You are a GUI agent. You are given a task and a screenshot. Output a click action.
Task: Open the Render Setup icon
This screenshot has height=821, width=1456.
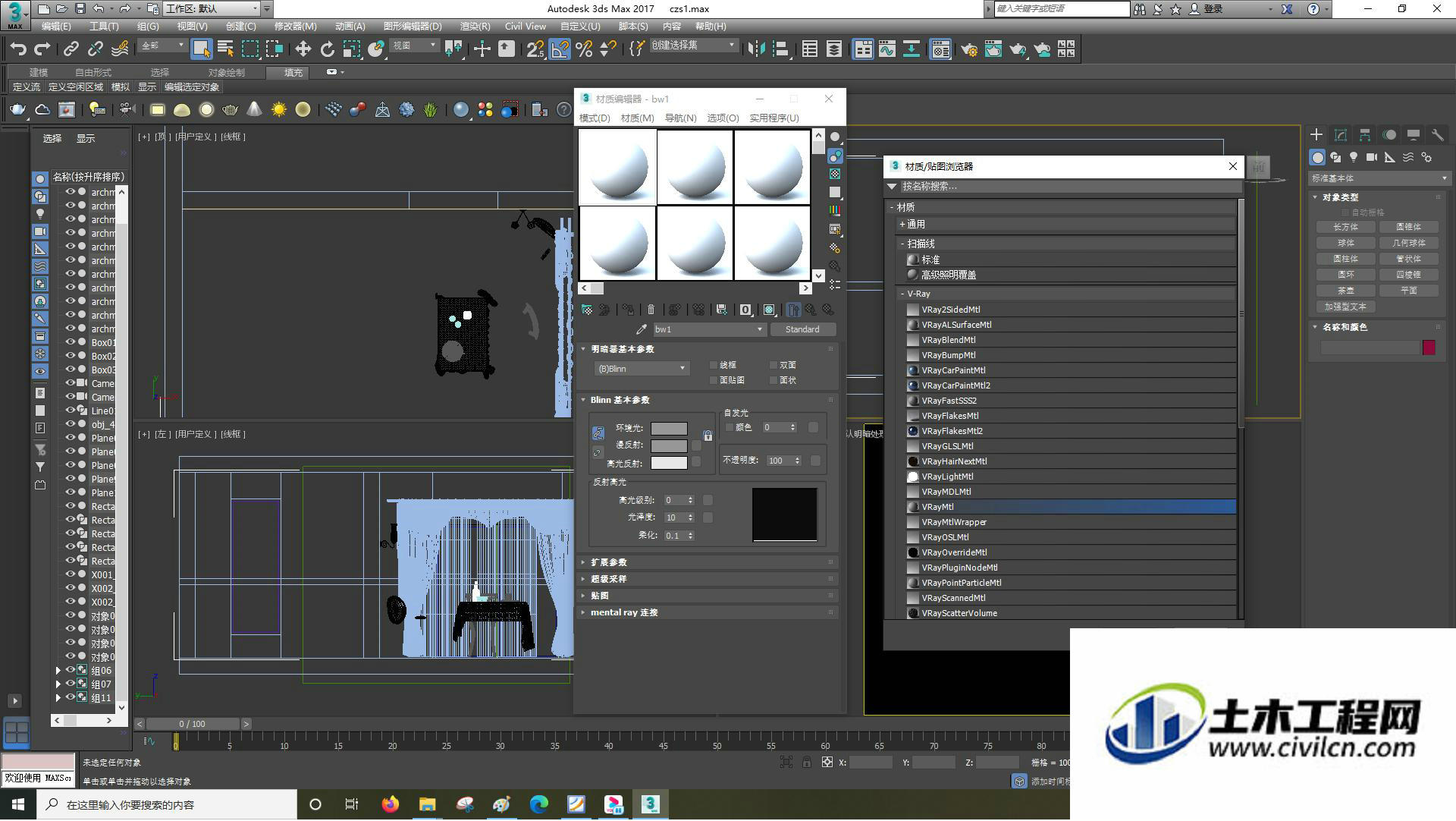pos(968,49)
